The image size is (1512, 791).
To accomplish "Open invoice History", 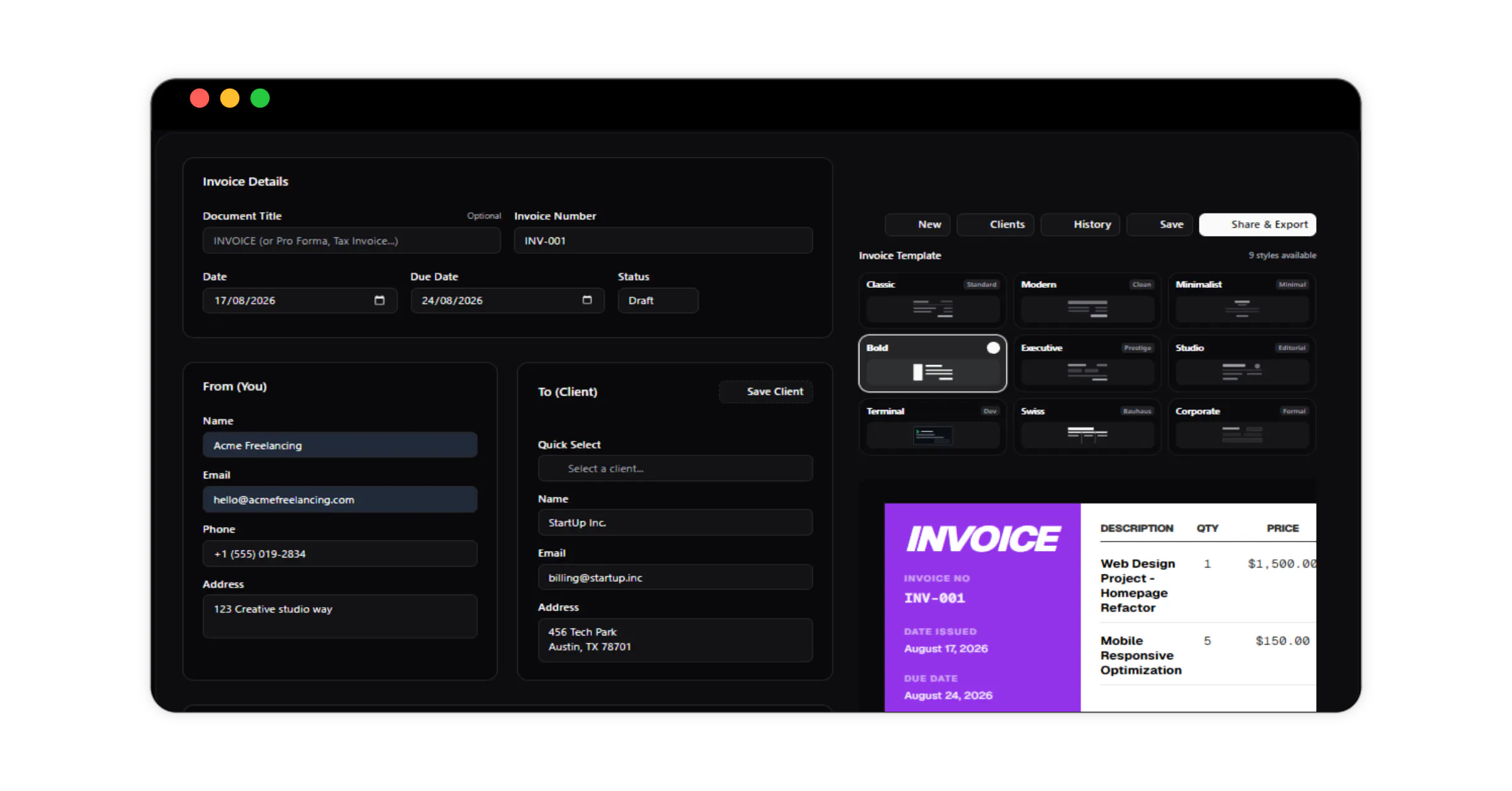I will click(1080, 224).
